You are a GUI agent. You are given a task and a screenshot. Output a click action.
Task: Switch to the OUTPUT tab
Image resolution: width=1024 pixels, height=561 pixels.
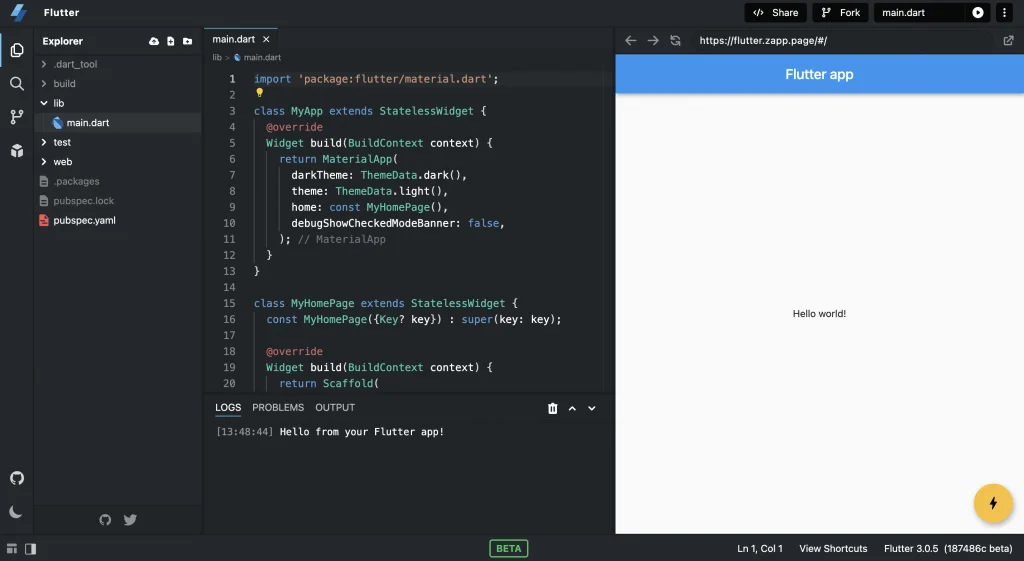[335, 408]
